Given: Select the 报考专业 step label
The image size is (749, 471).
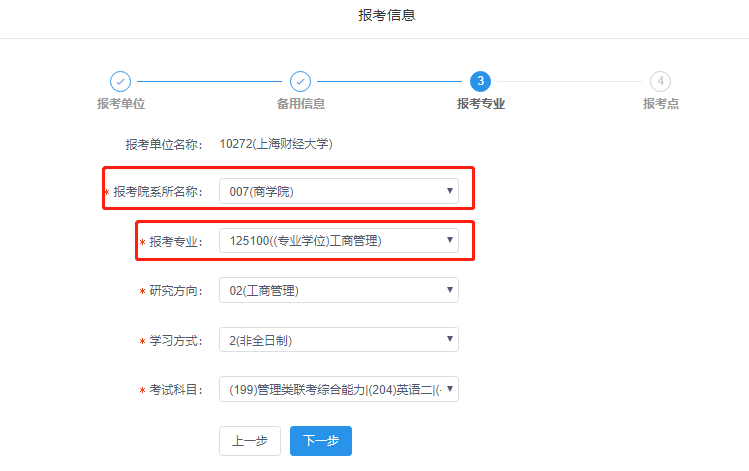Looking at the screenshot, I should click(x=480, y=103).
